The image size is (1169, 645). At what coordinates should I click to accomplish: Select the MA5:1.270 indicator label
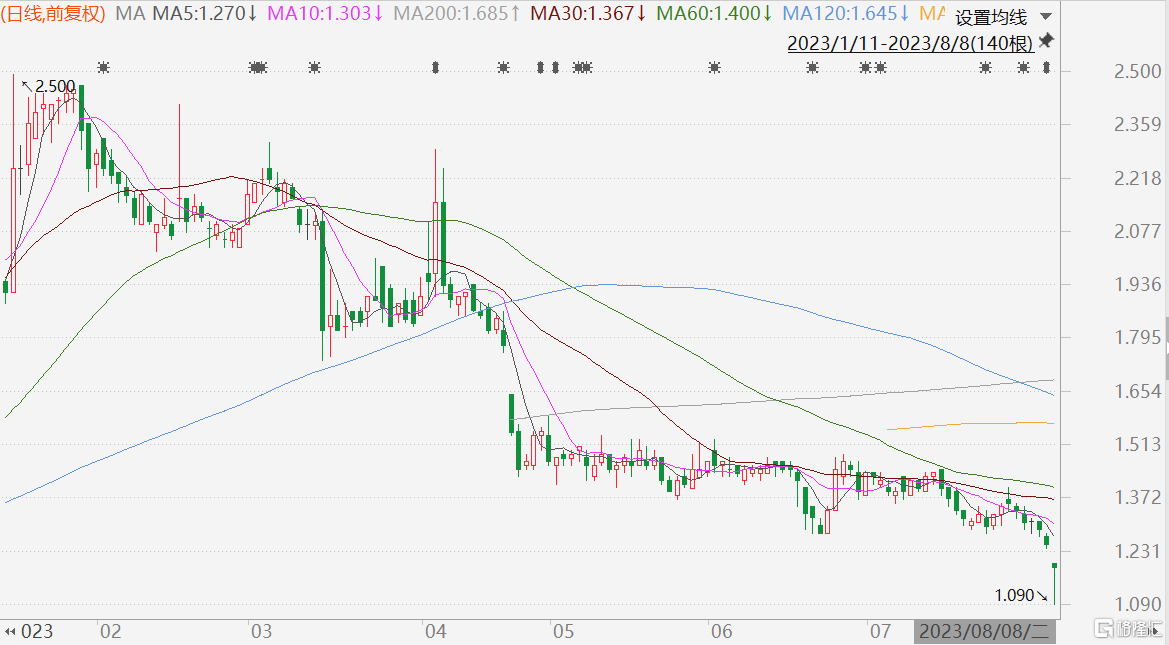point(206,13)
